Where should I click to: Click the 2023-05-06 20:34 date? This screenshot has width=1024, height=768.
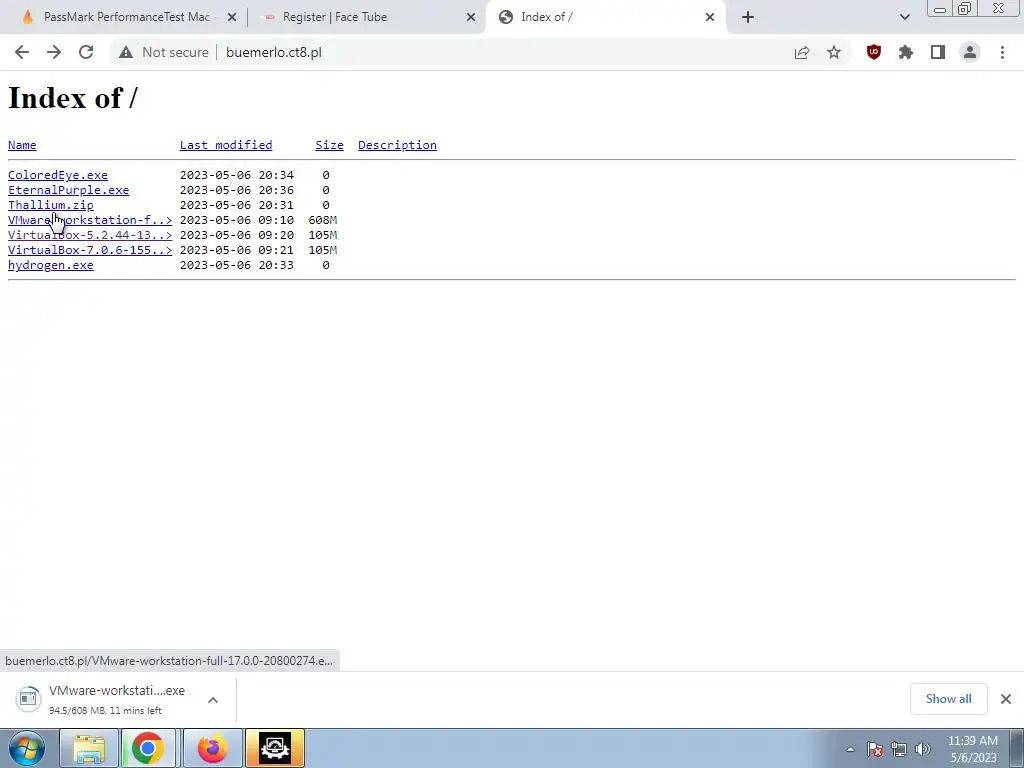tap(236, 175)
